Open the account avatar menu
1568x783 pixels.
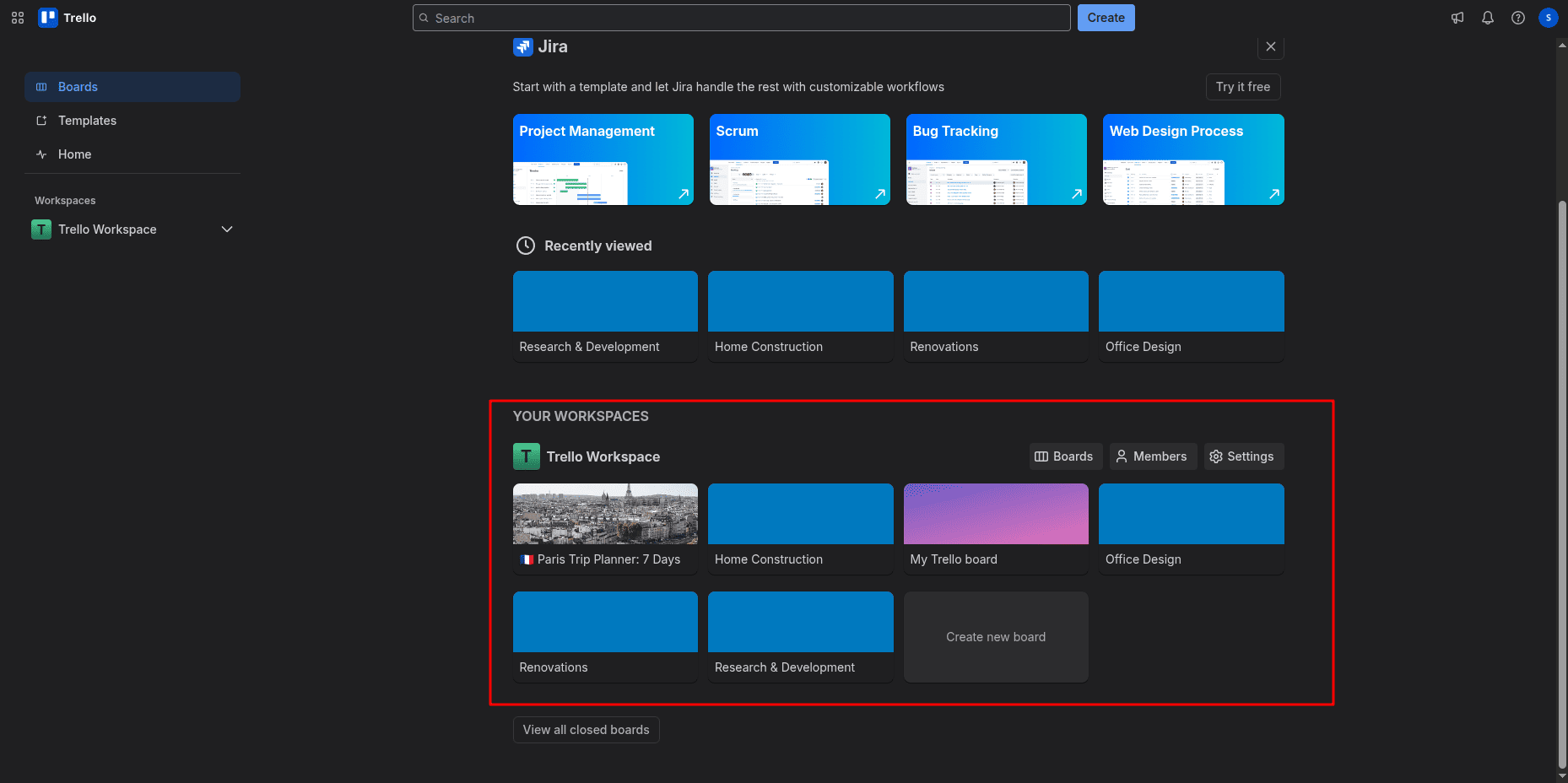1549,18
